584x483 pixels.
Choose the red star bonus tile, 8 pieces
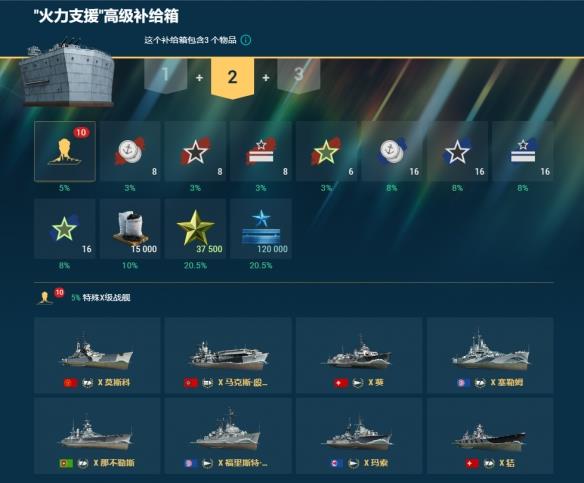click(x=196, y=151)
